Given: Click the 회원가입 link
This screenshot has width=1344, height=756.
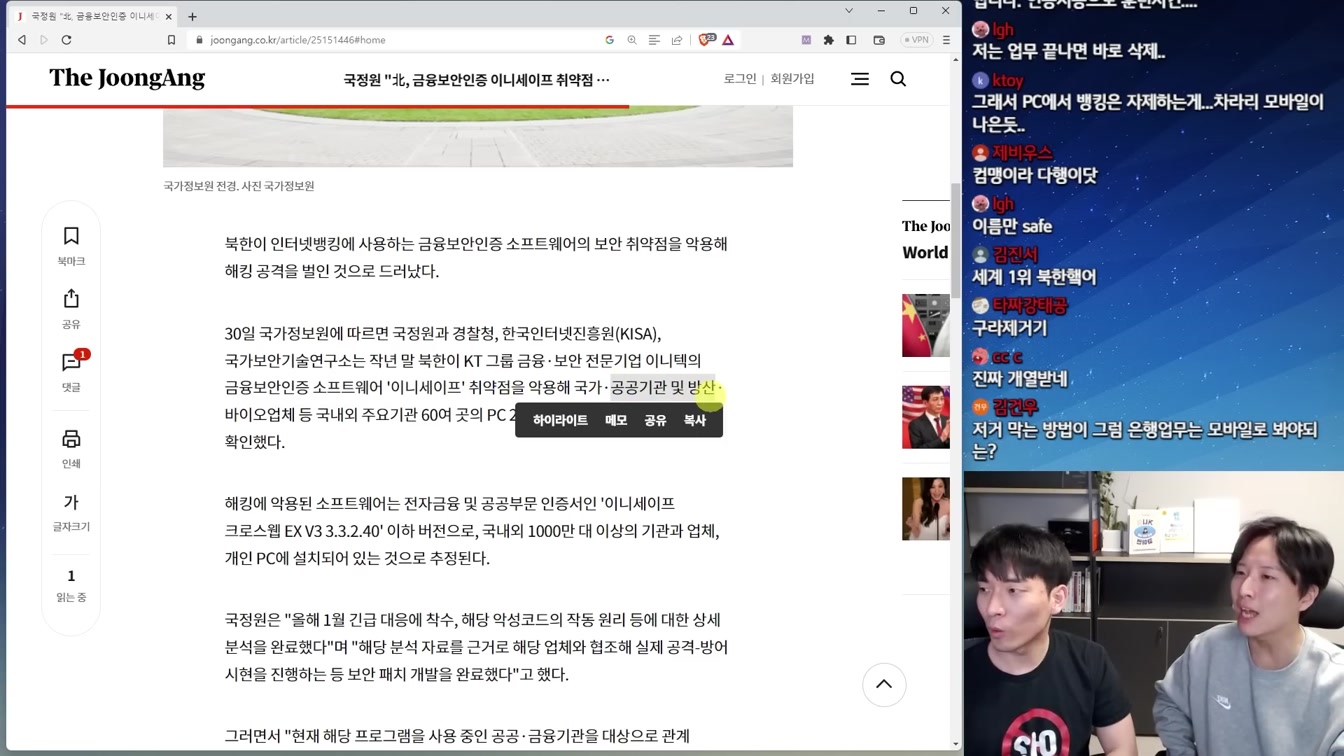Looking at the screenshot, I should (x=792, y=79).
